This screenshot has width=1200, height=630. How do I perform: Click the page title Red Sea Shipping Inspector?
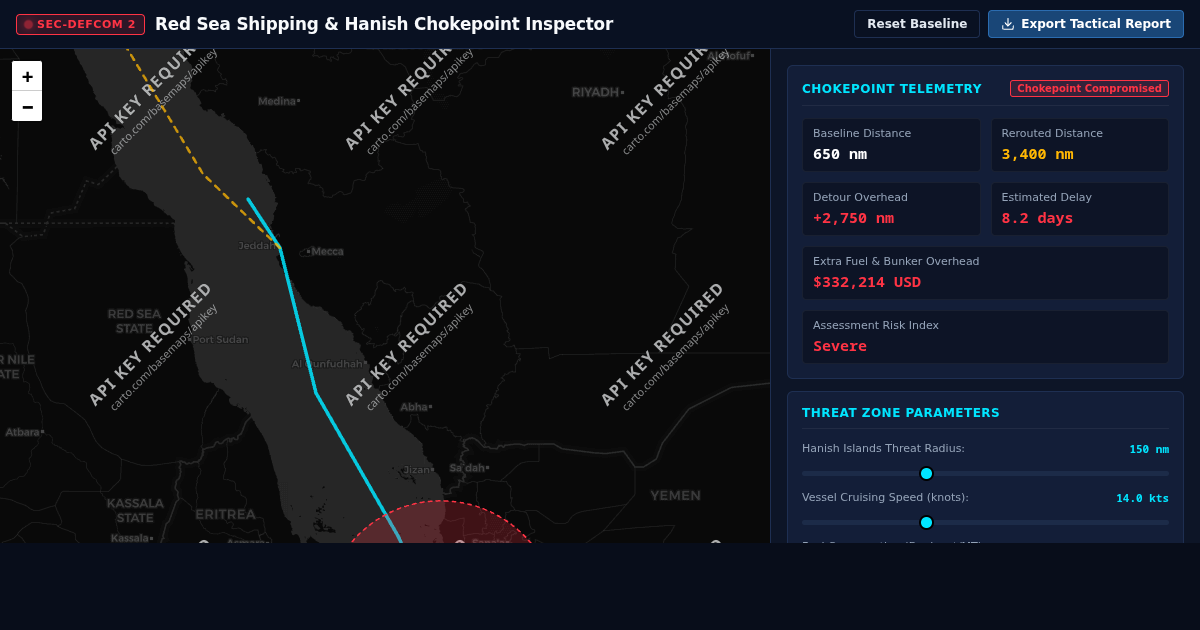[384, 24]
